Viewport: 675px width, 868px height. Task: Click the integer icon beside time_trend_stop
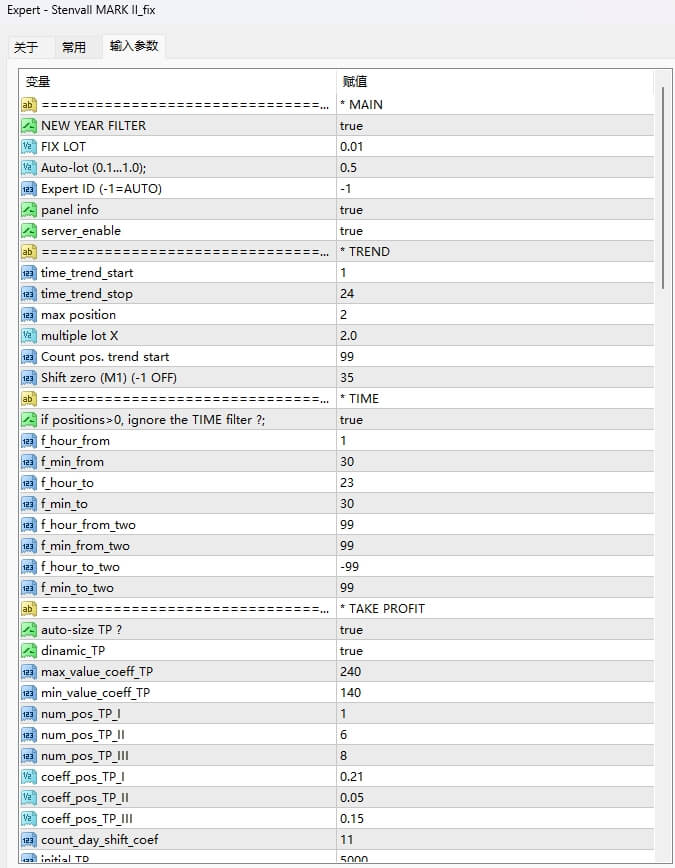[x=29, y=294]
